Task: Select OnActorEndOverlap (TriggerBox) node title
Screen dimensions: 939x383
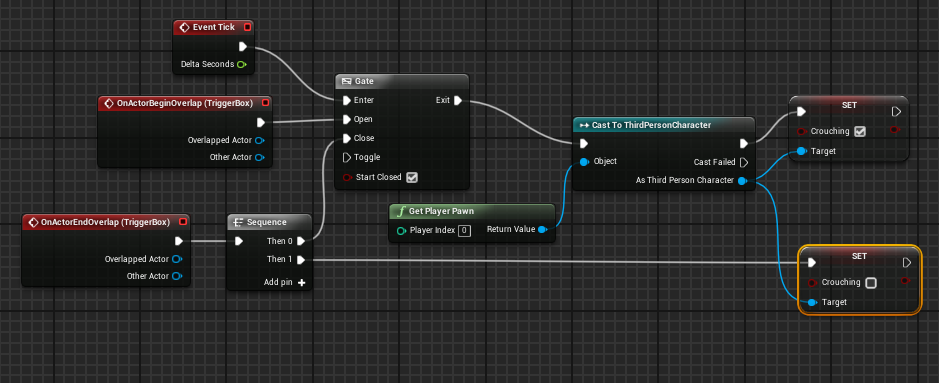Action: click(x=105, y=222)
